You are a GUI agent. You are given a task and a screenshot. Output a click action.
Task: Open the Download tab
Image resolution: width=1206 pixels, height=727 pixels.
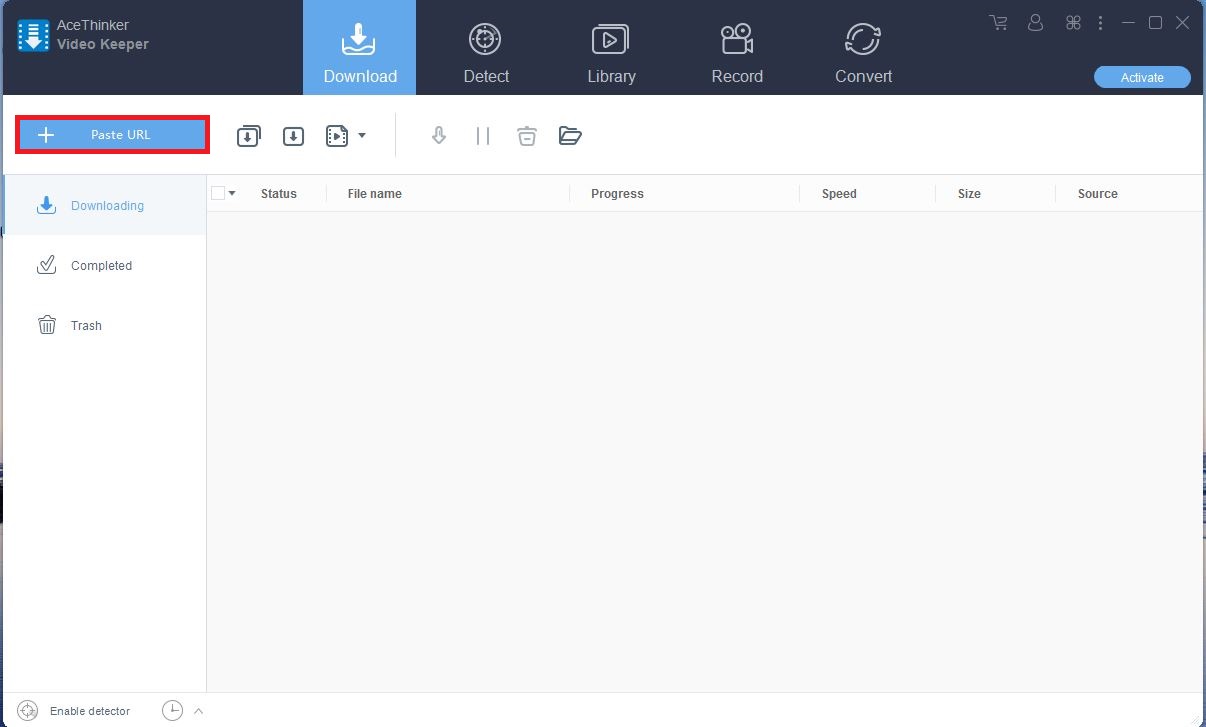point(360,48)
